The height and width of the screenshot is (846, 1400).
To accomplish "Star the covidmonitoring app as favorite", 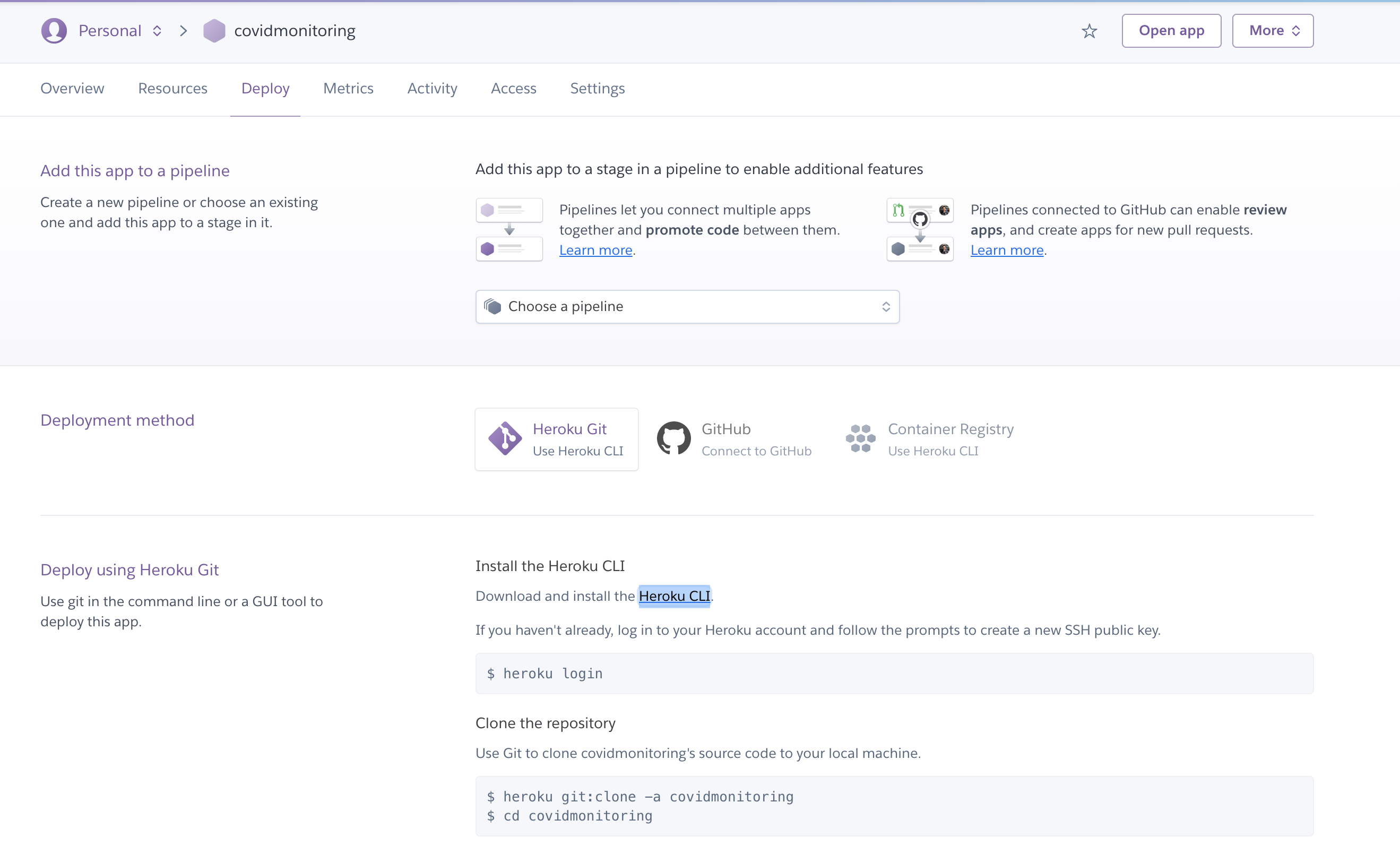I will [x=1089, y=31].
